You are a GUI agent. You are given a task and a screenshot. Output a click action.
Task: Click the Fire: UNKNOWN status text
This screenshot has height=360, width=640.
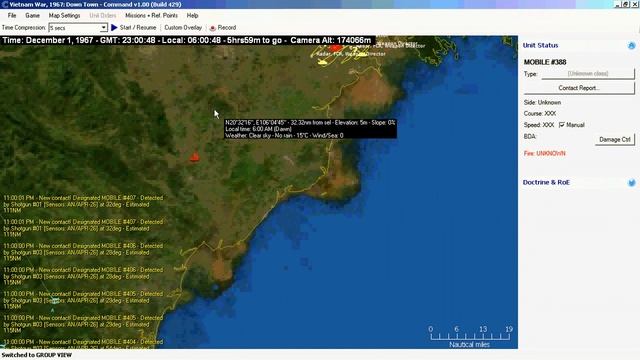click(x=544, y=153)
